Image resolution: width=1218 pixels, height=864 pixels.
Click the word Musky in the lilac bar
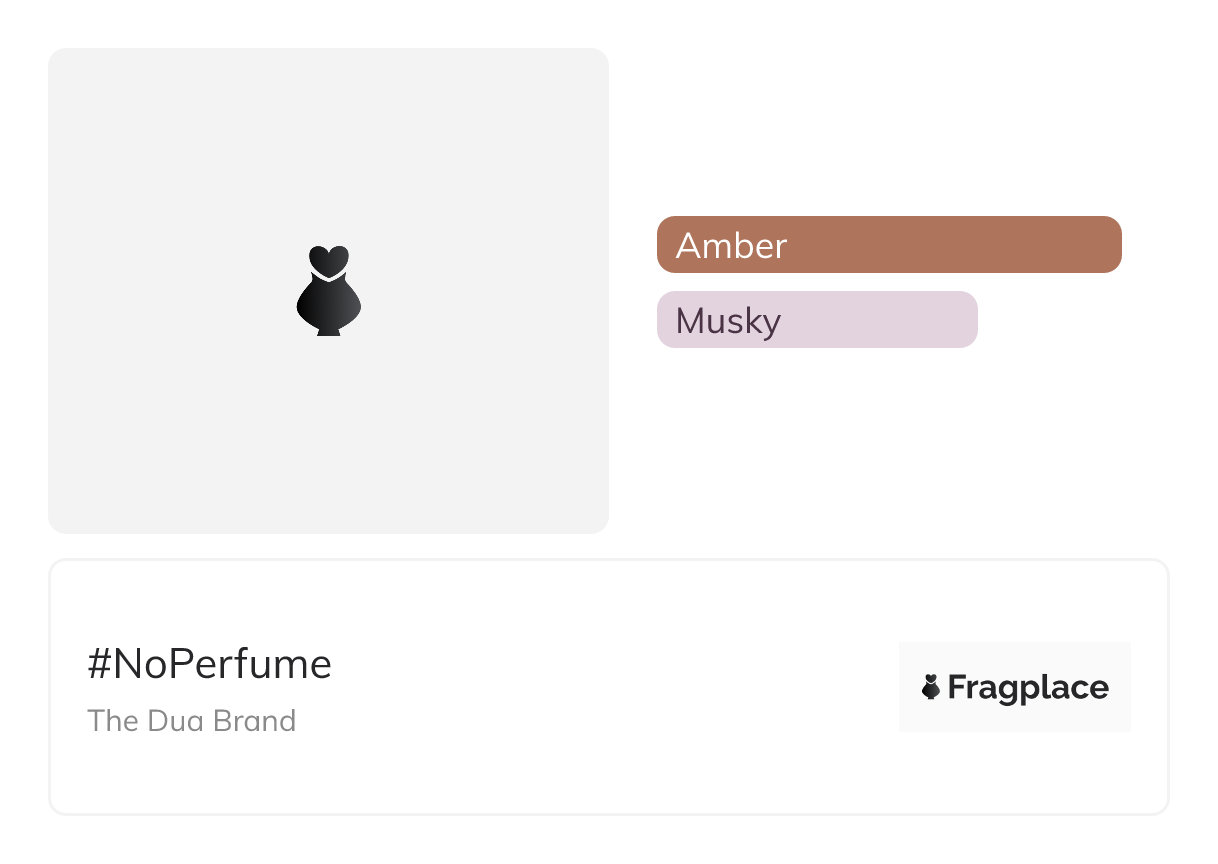click(728, 321)
